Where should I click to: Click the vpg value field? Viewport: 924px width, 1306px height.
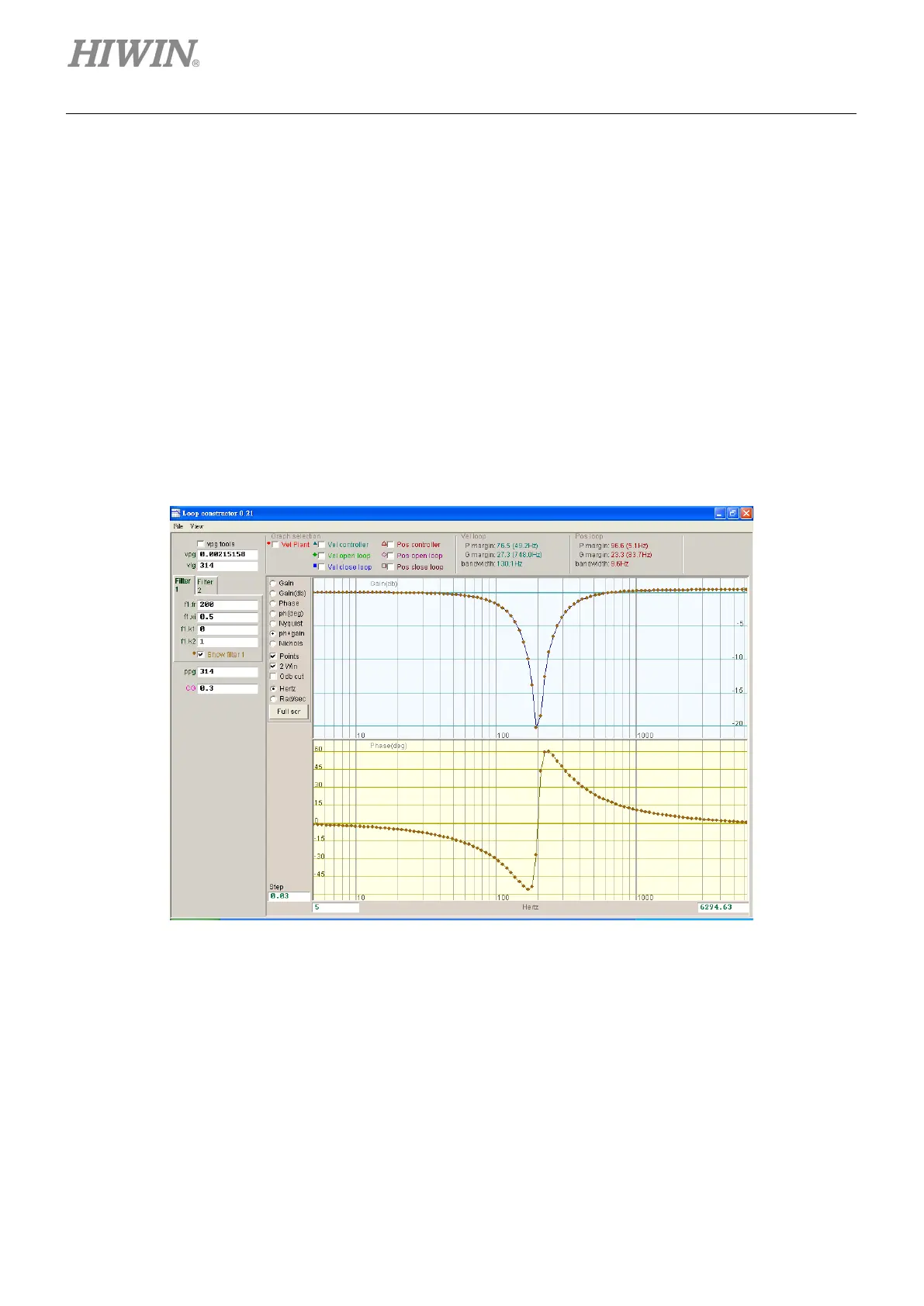227,554
